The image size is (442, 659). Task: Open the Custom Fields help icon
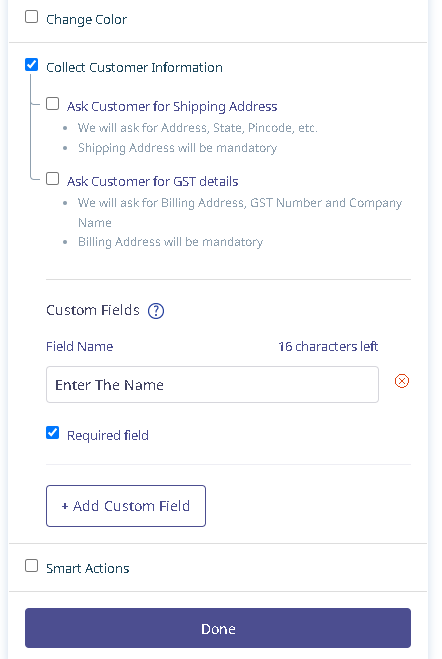point(156,311)
